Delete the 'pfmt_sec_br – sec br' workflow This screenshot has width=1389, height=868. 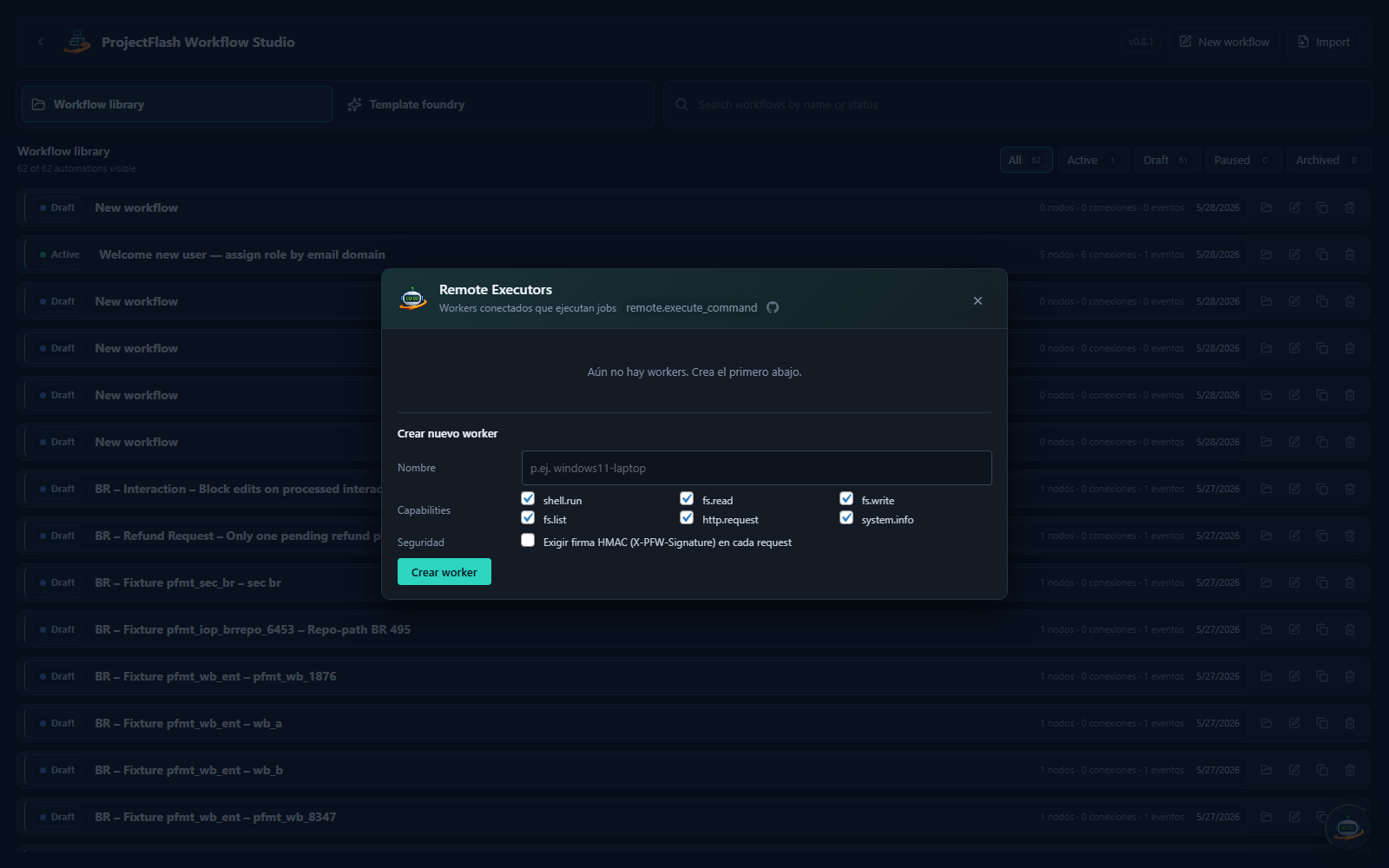coord(1350,582)
